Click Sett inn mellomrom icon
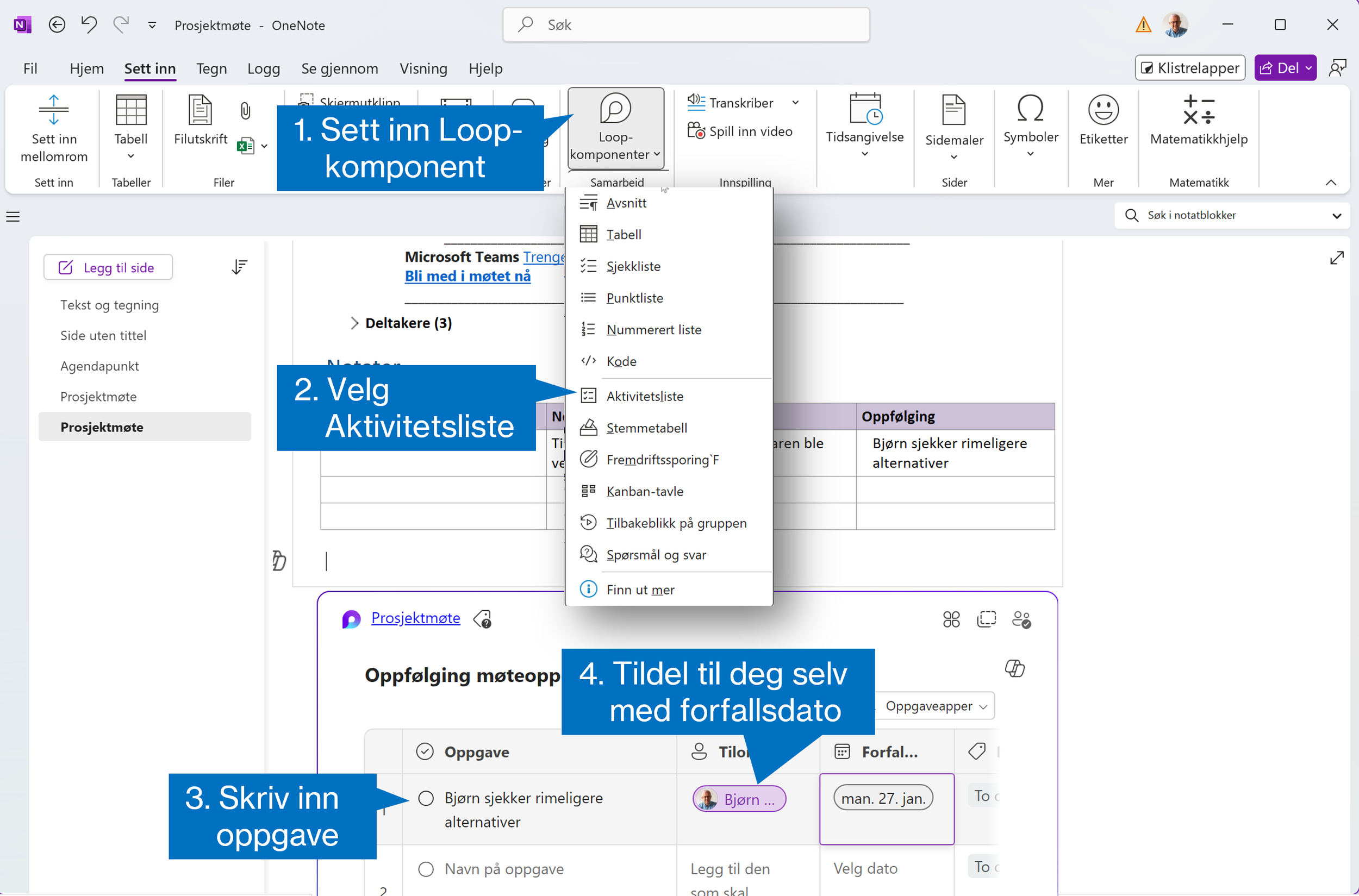Viewport: 1359px width, 896px height. pos(54,109)
